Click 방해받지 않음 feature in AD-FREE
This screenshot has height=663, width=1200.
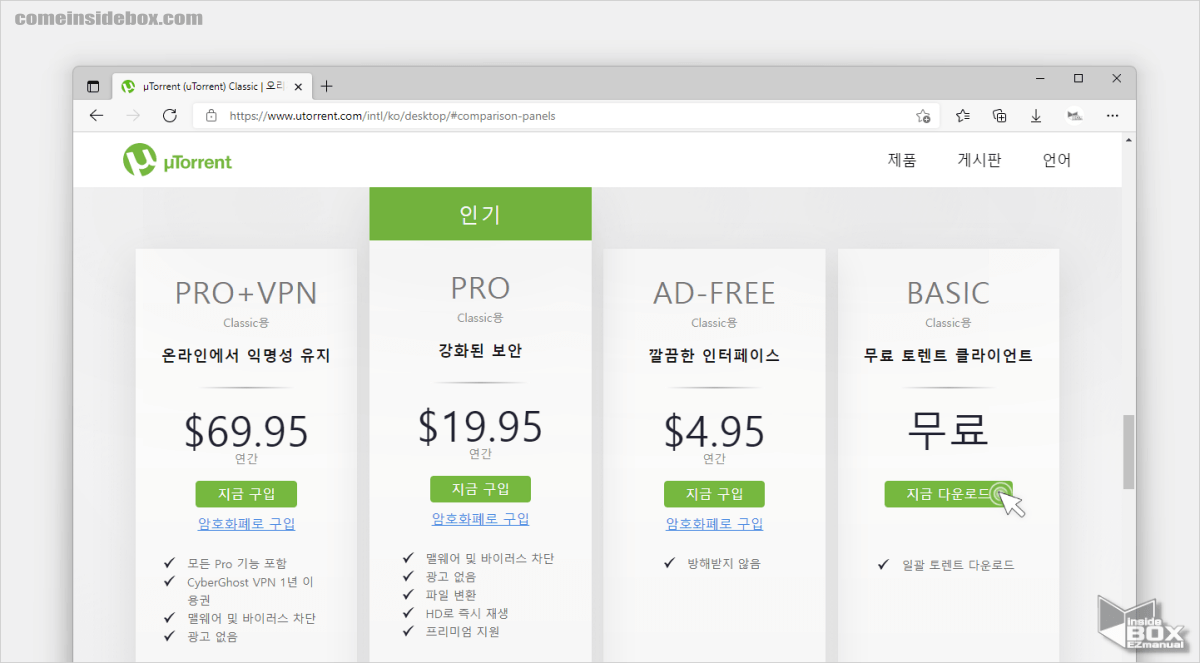724,564
